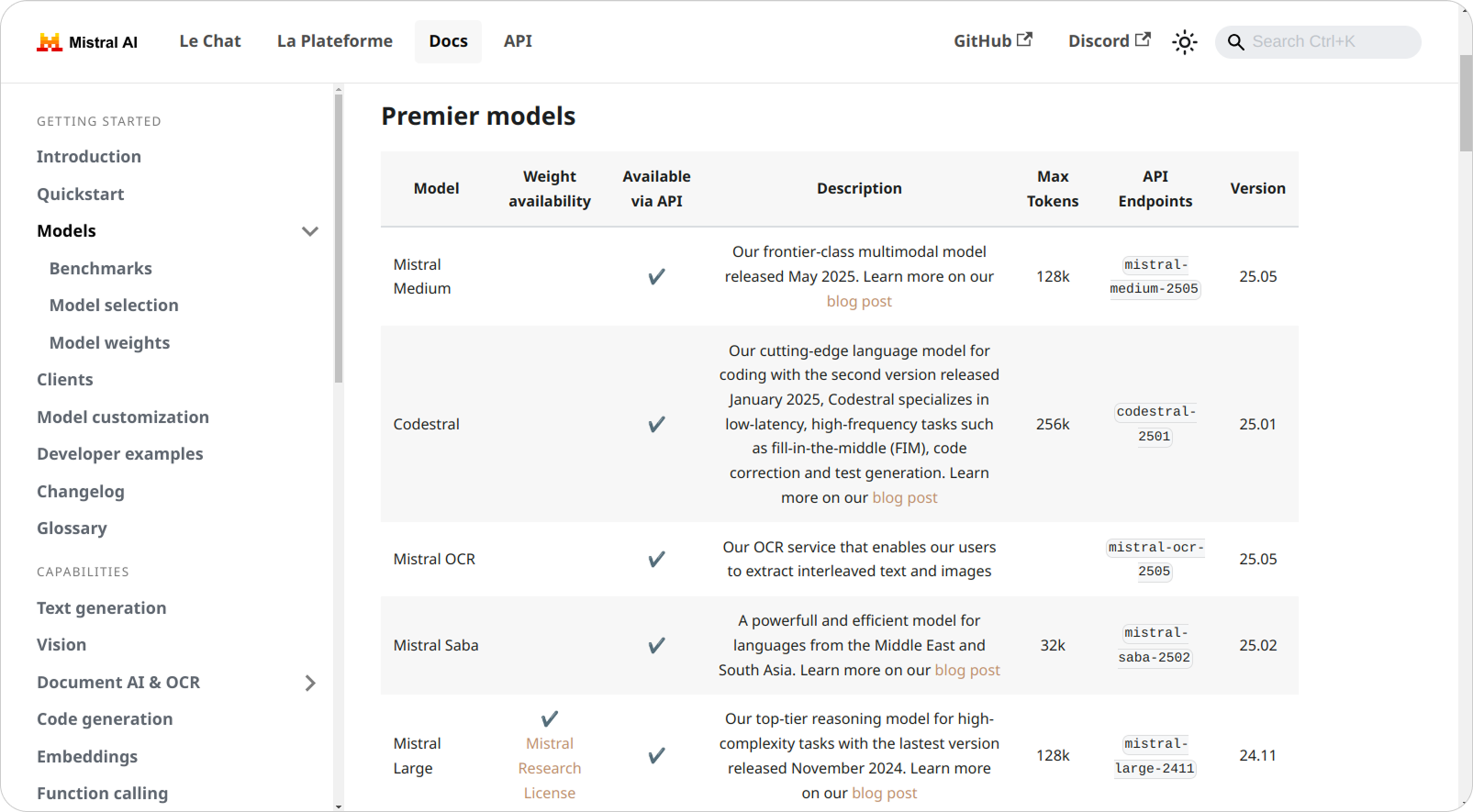
Task: Open Codestral blog post link
Action: tap(905, 497)
